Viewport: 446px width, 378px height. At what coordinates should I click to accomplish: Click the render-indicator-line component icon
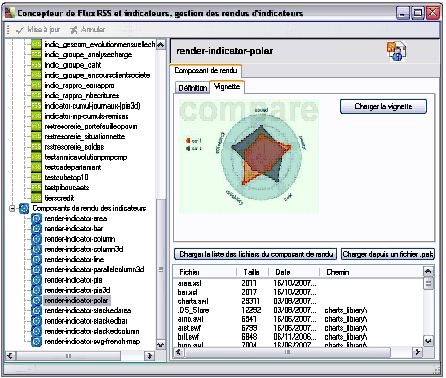click(36, 259)
